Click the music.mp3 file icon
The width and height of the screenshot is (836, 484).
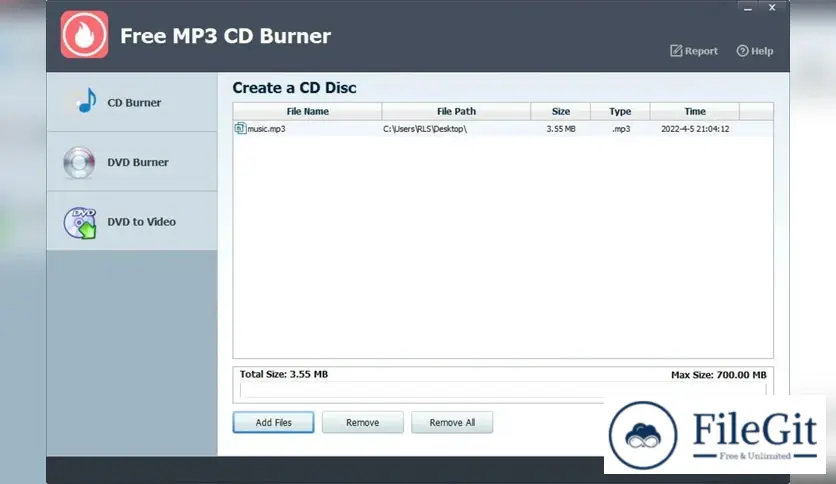click(x=240, y=128)
